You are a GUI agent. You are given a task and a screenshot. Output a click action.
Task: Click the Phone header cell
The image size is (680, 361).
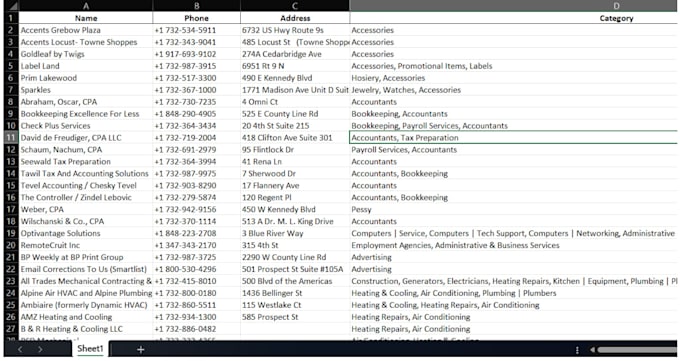pos(196,18)
